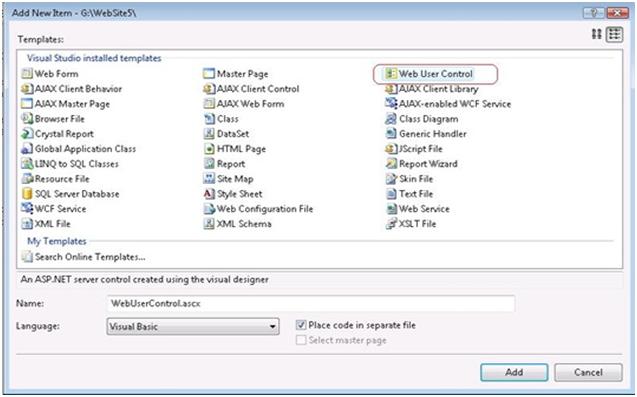Viewport: 637px width, 397px height.
Task: Pick the Generic Handler template icon
Action: tap(391, 134)
